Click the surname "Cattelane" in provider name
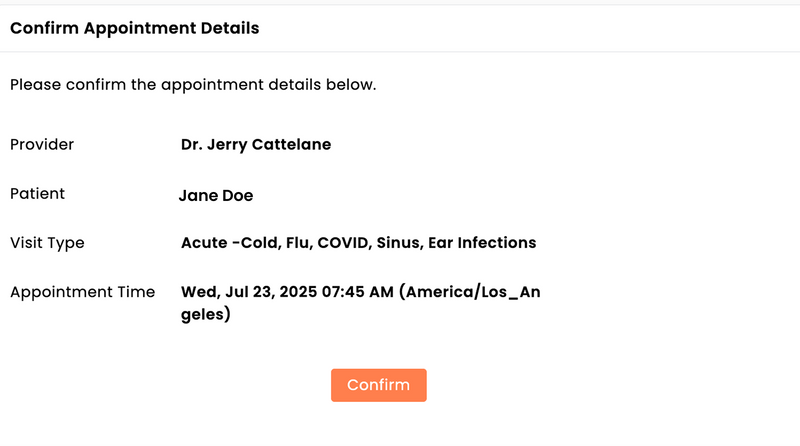This screenshot has width=800, height=446. 290,144
